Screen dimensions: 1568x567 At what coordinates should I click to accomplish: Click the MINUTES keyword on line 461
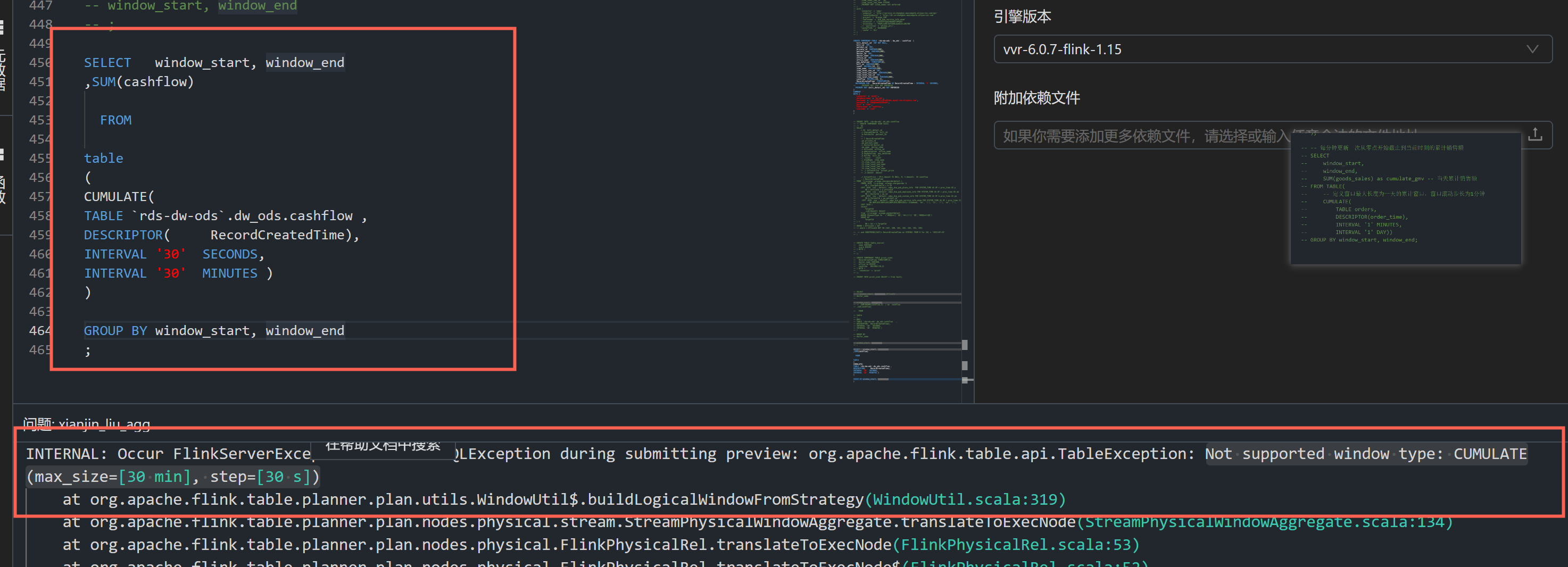pos(230,273)
